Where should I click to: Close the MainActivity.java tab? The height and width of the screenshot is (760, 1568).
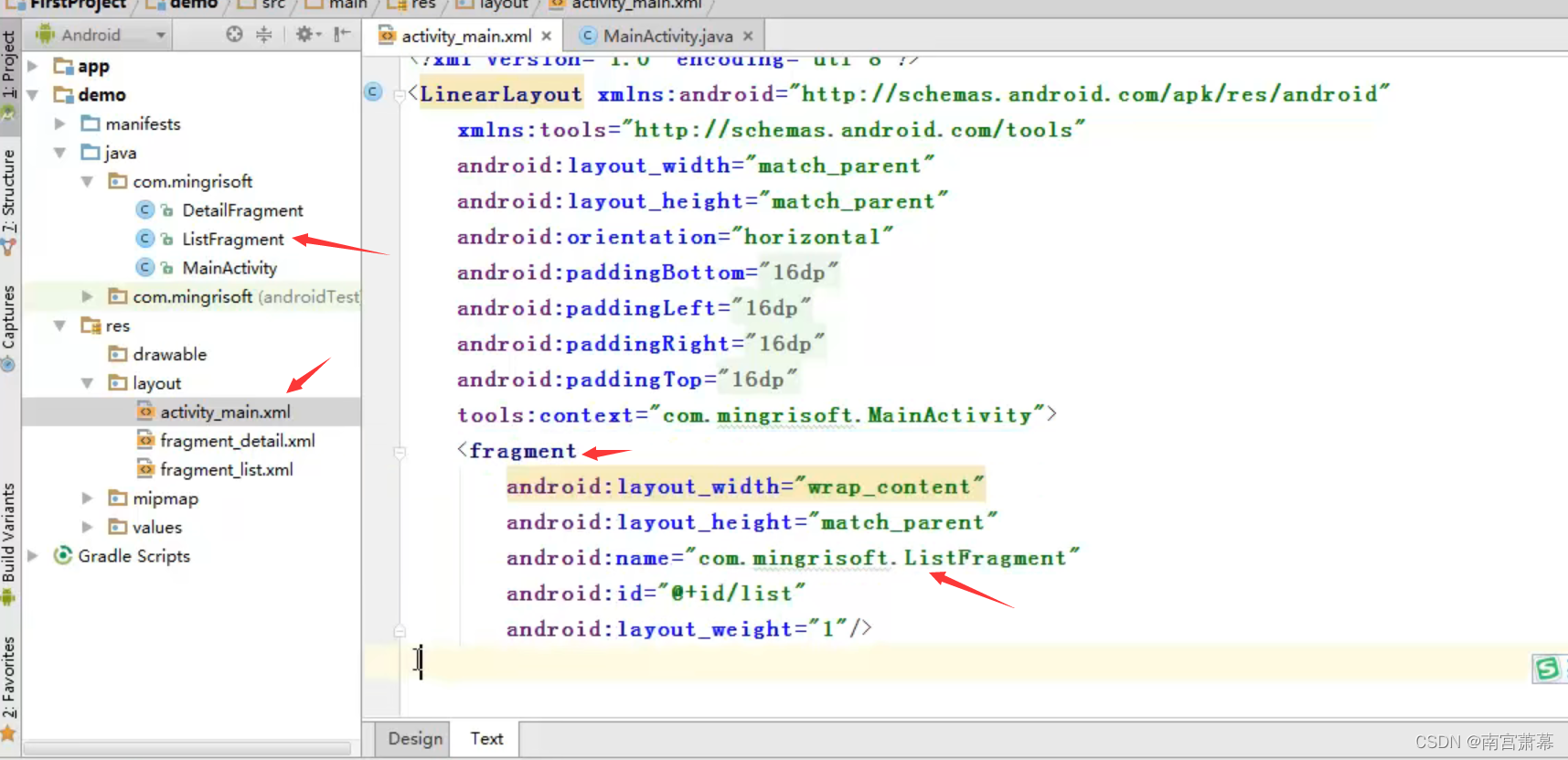[748, 36]
